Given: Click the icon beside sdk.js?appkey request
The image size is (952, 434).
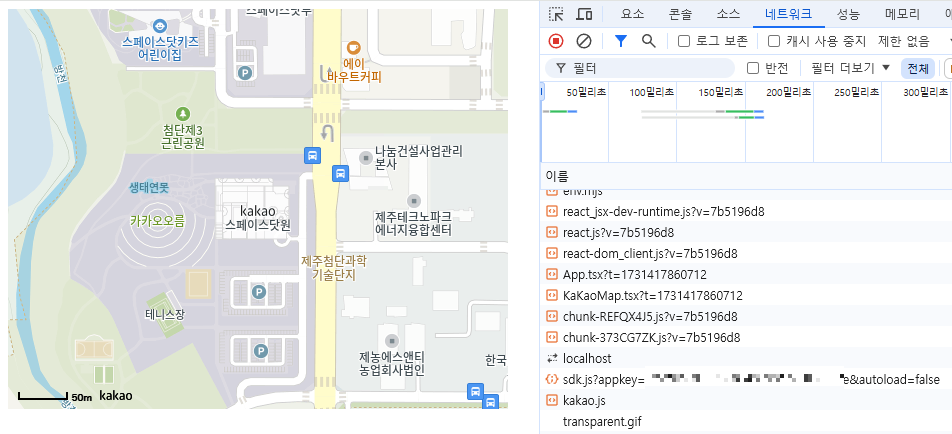Looking at the screenshot, I should click(551, 379).
